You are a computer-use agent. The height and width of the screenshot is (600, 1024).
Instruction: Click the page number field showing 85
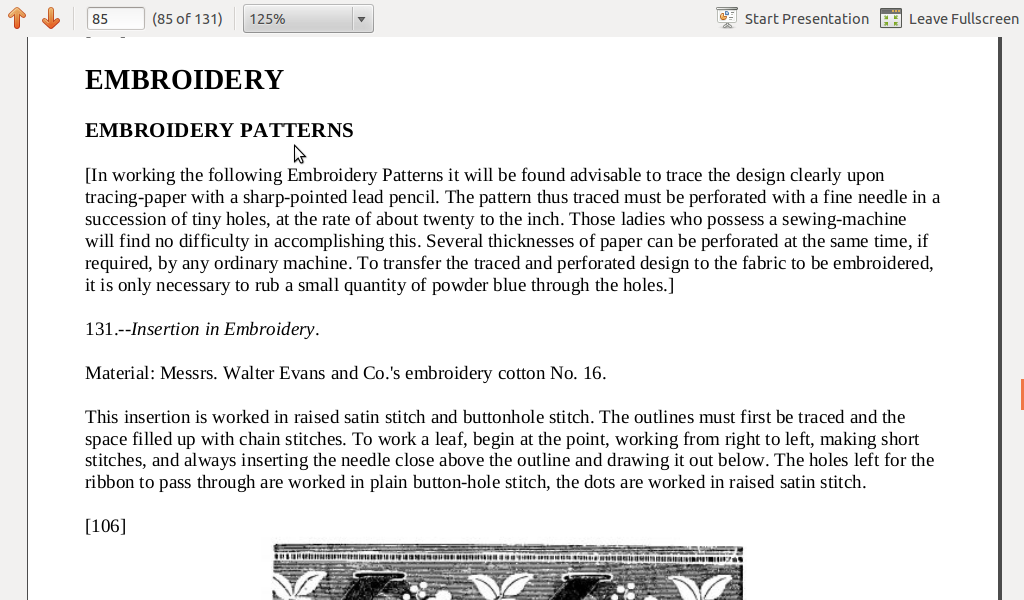[116, 18]
